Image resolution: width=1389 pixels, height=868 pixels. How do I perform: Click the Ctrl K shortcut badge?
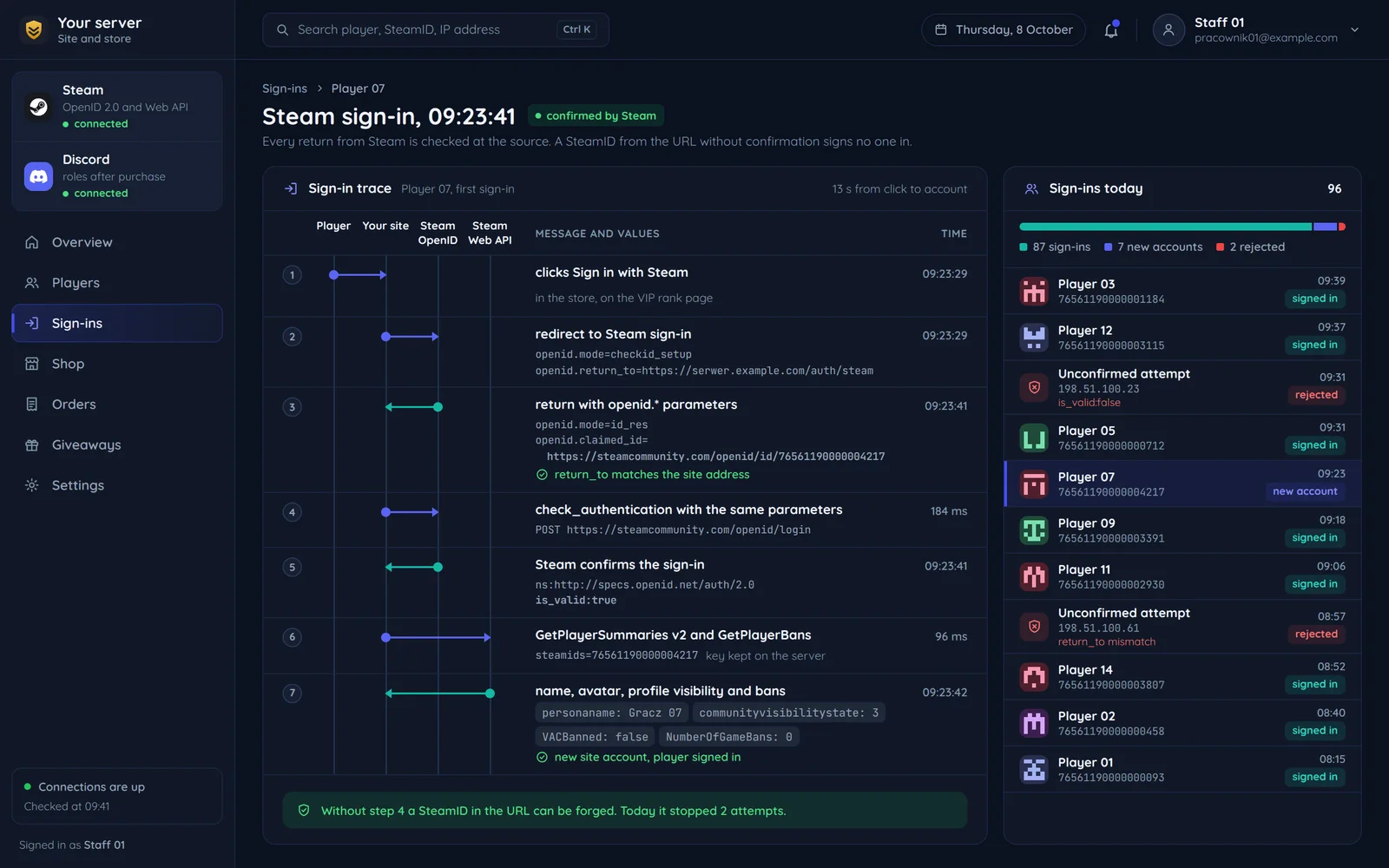576,30
